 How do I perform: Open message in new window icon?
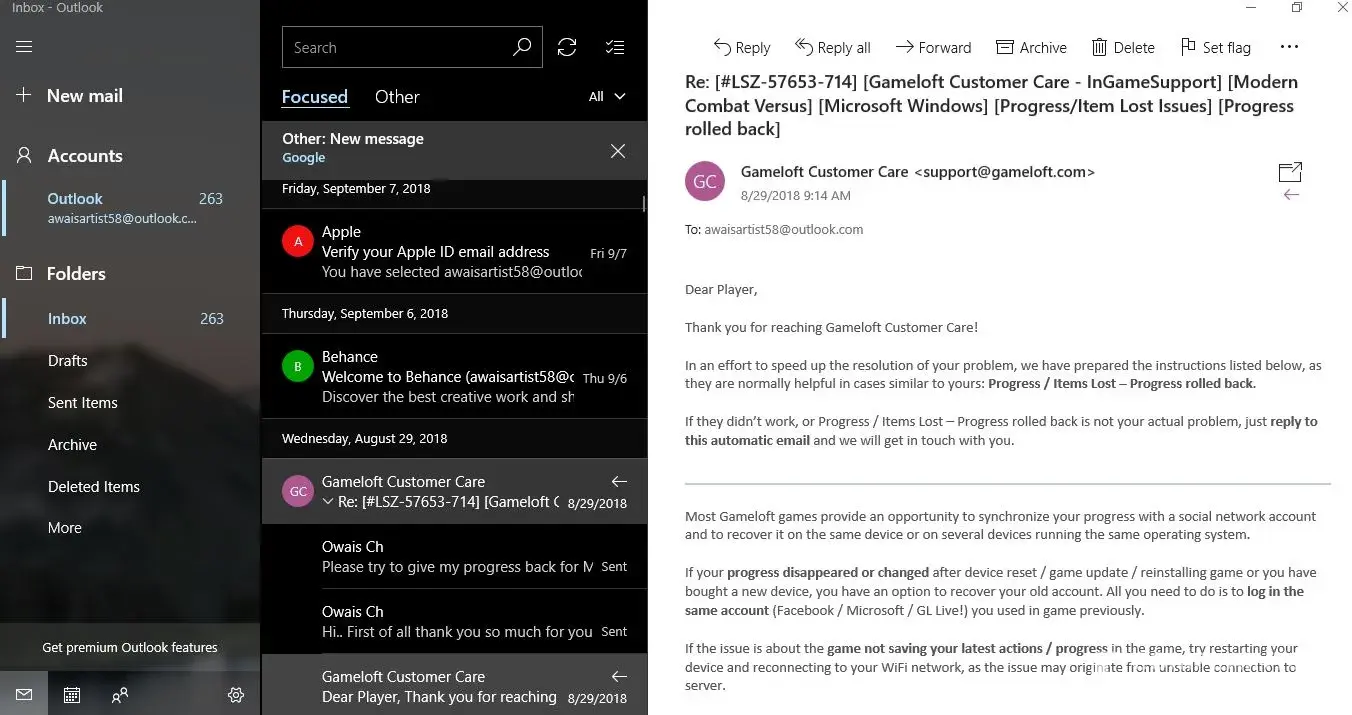point(1290,172)
